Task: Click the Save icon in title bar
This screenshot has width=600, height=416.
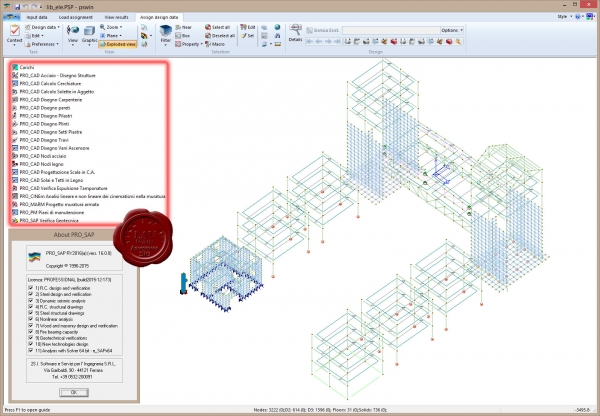Action: point(17,7)
